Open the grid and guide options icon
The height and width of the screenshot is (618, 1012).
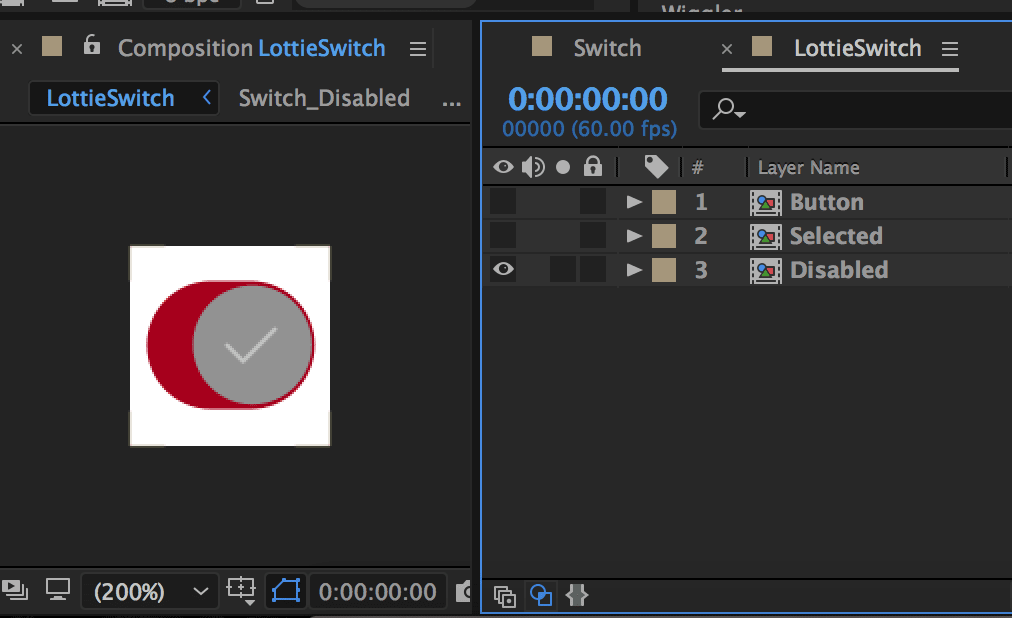click(241, 590)
